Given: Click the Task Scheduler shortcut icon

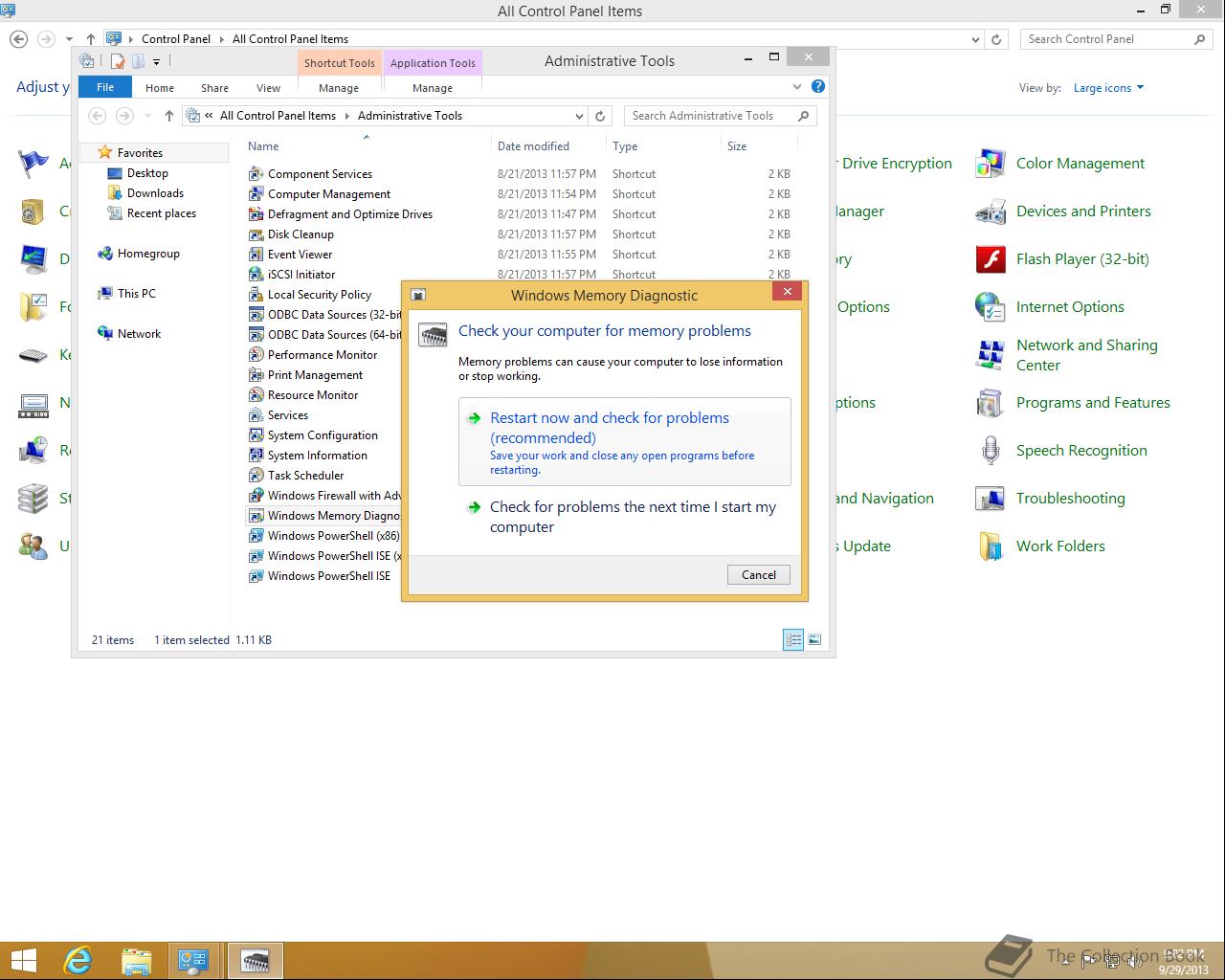Looking at the screenshot, I should tap(256, 476).
